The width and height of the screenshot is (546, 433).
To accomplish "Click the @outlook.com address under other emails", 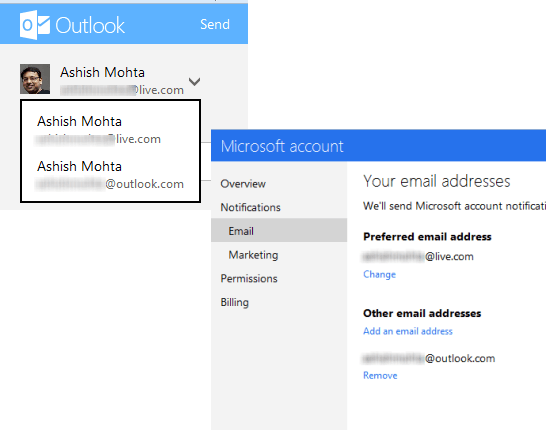I will (429, 358).
